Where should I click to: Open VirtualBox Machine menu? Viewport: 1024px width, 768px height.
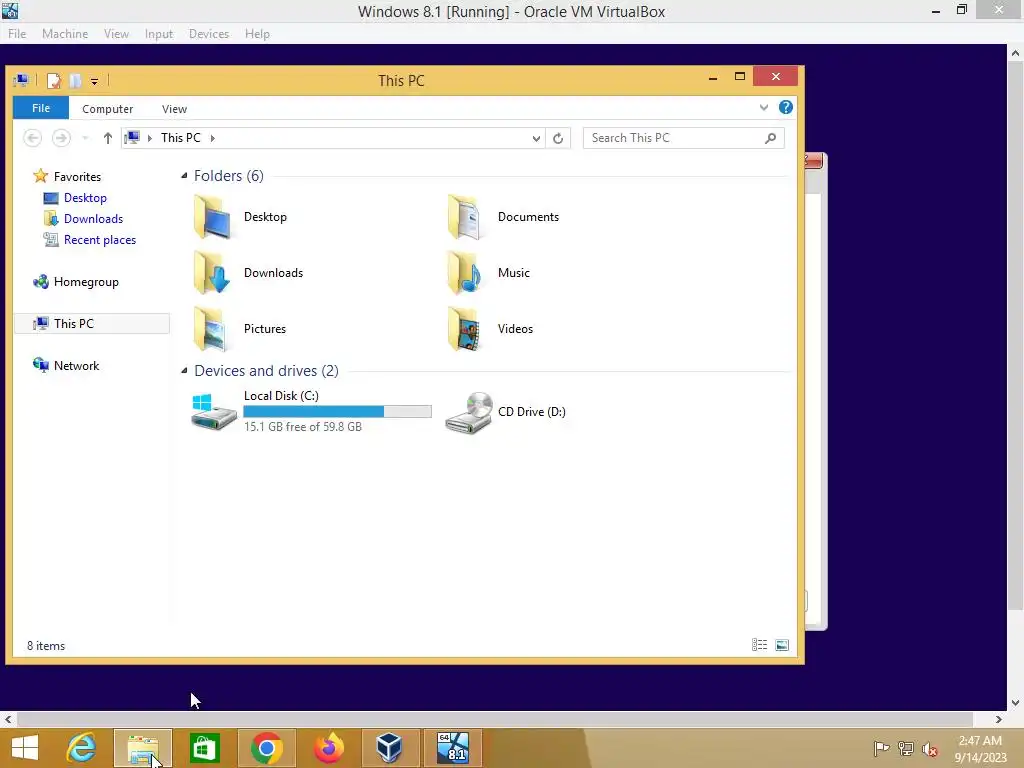(x=65, y=34)
